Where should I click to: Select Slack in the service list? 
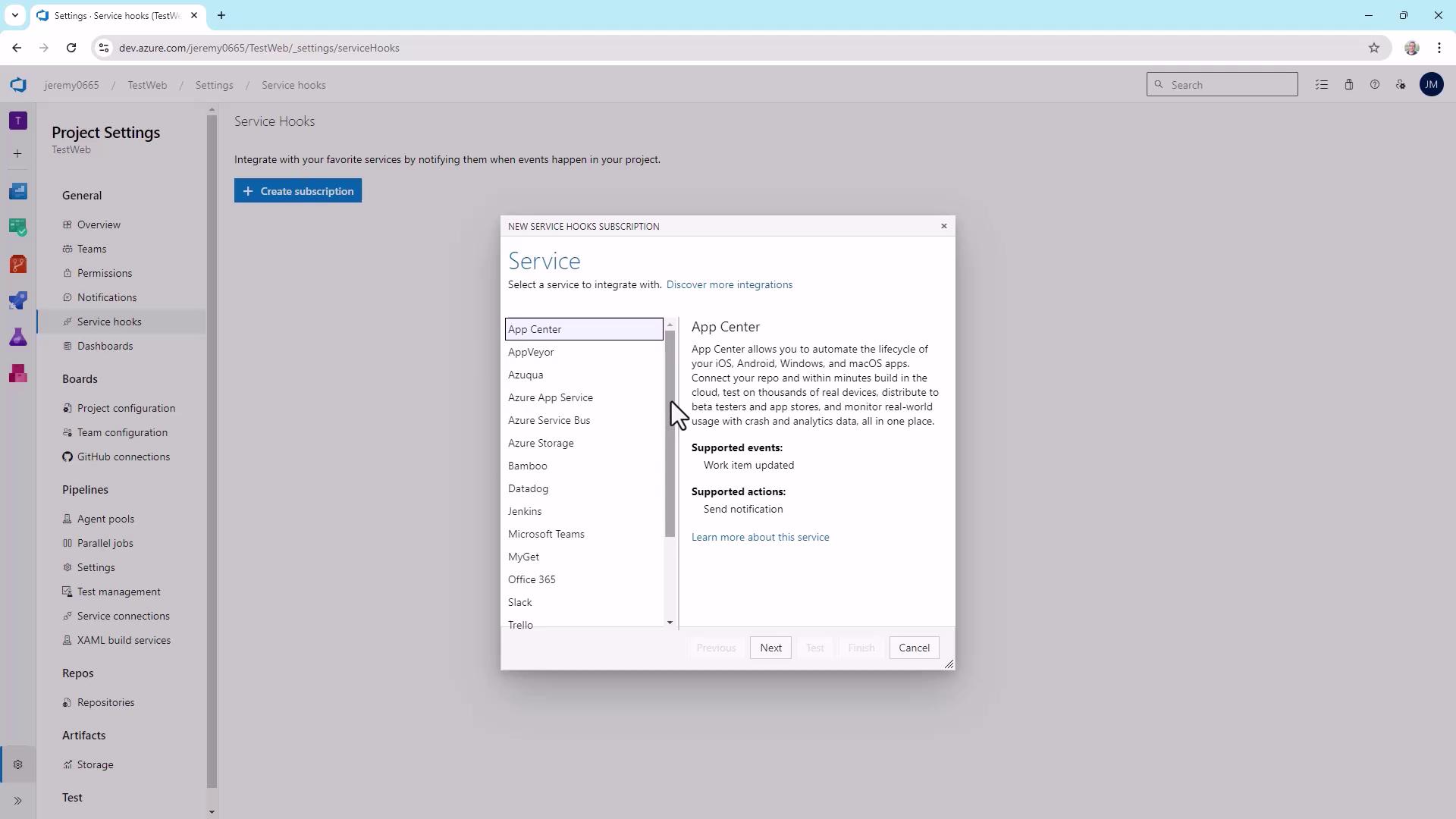click(x=520, y=602)
